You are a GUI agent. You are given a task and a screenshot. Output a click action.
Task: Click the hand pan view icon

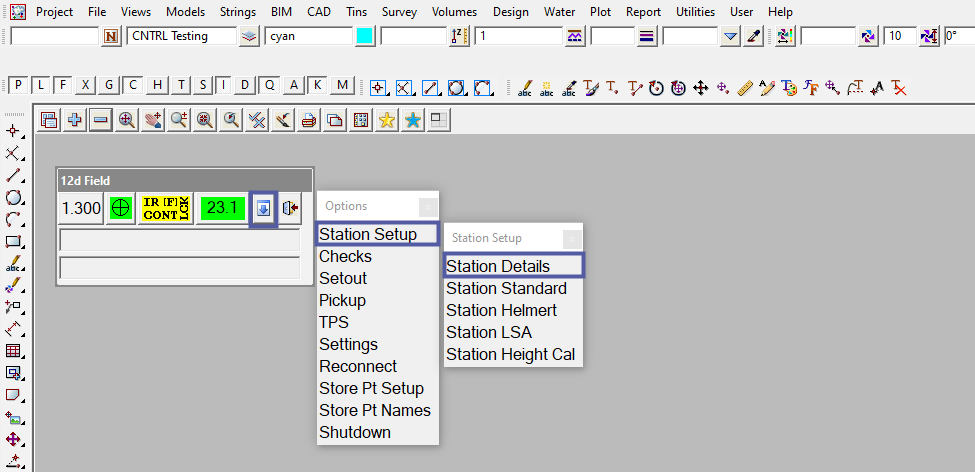[x=153, y=120]
